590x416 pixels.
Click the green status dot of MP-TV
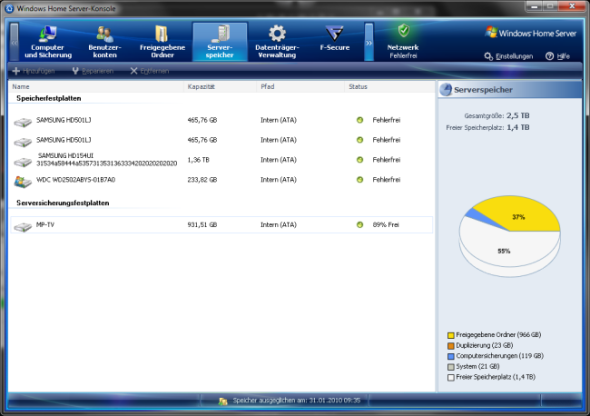360,225
